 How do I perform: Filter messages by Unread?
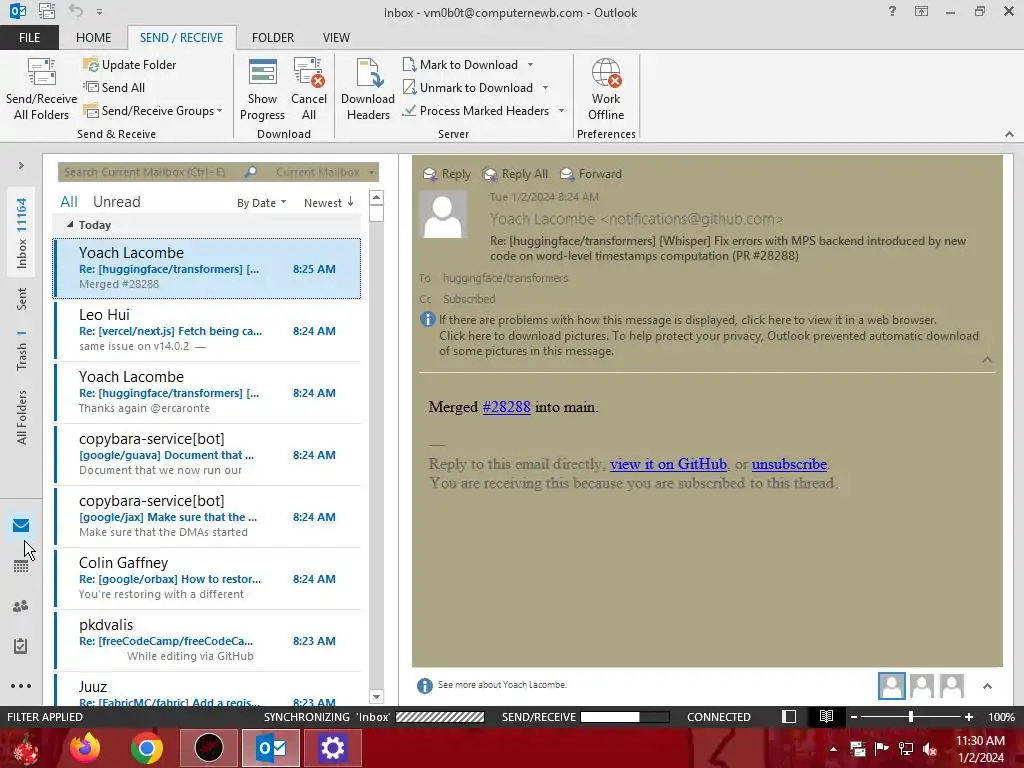pos(116,202)
